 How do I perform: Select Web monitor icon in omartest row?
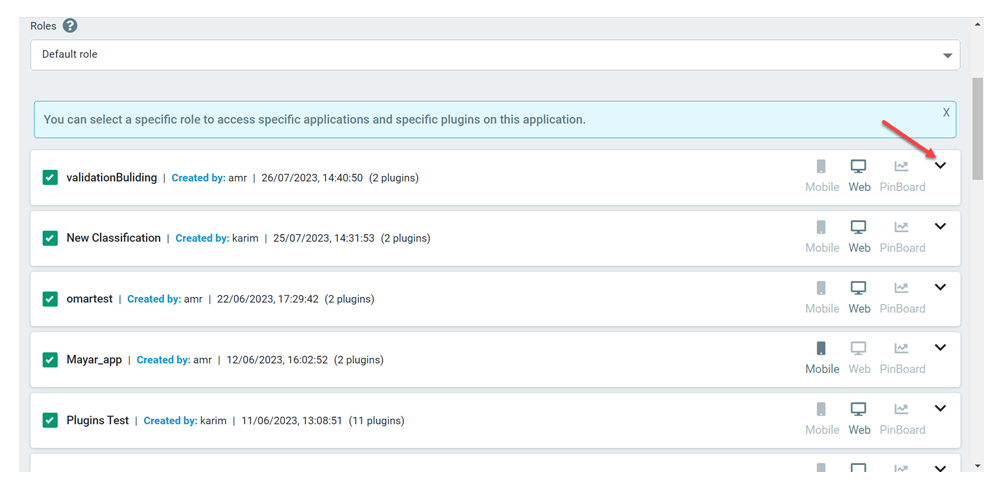point(859,288)
